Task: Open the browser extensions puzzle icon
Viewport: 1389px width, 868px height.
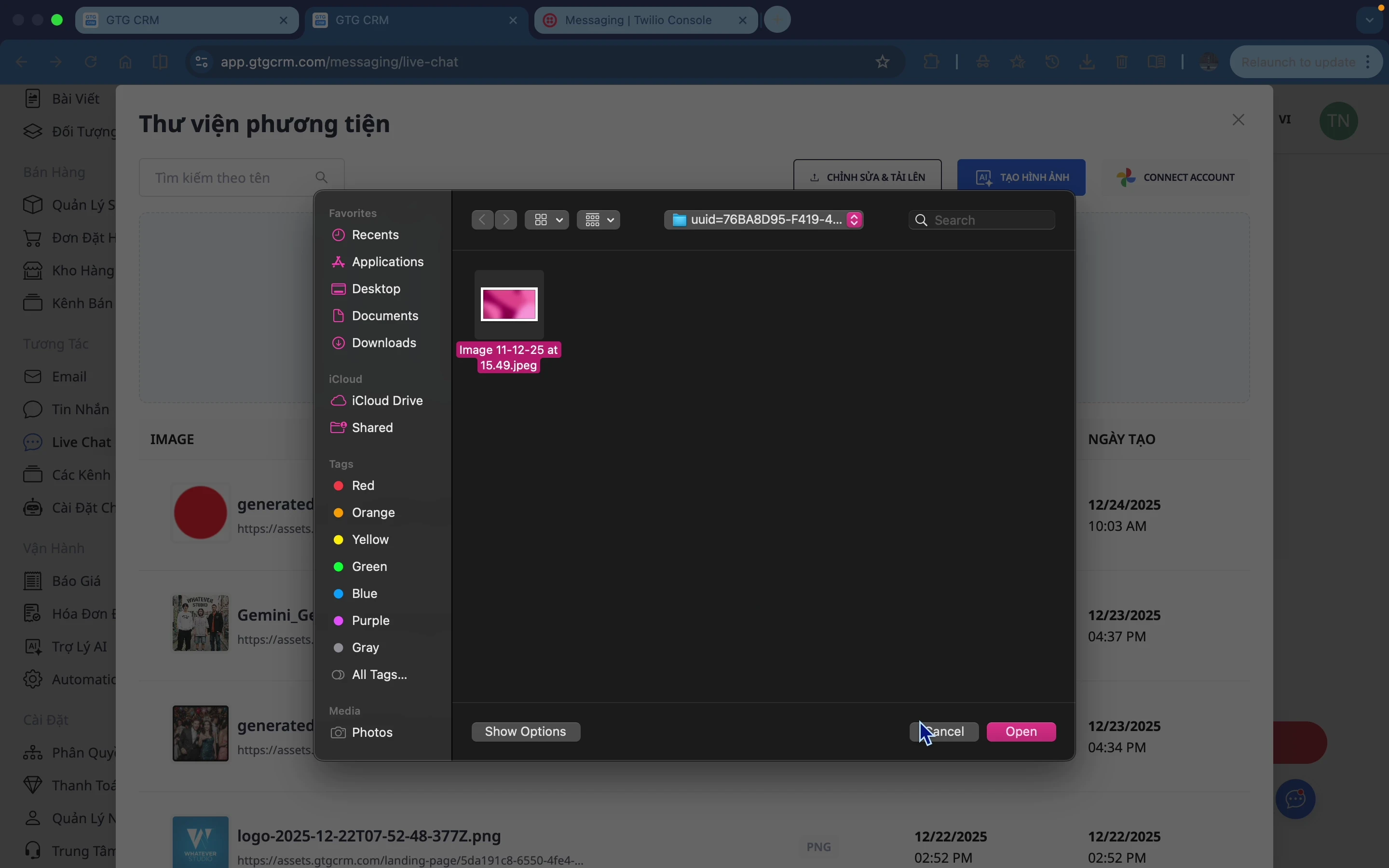Action: point(933,62)
